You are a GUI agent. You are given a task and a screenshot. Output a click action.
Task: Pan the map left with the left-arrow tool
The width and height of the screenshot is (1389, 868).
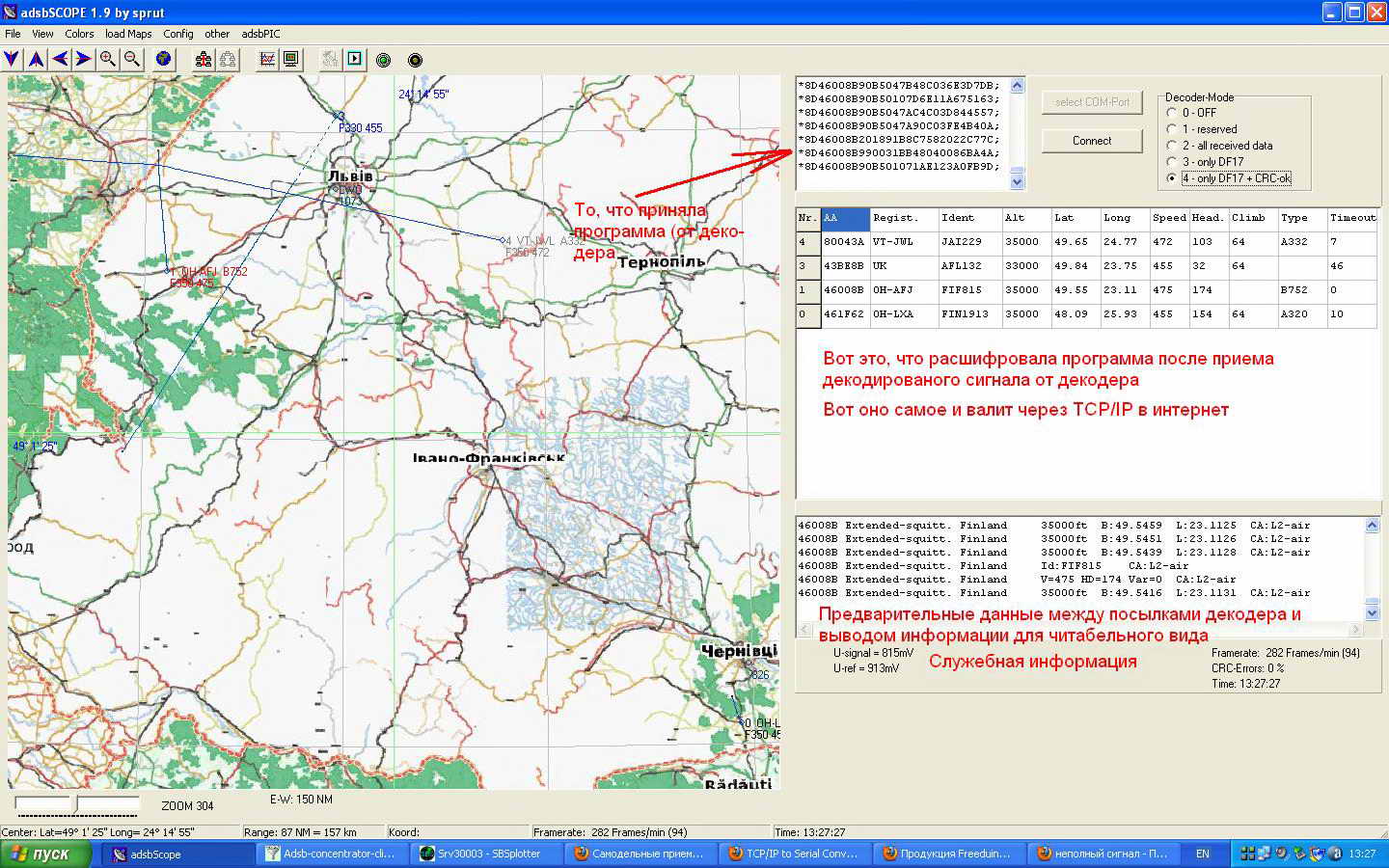click(60, 59)
